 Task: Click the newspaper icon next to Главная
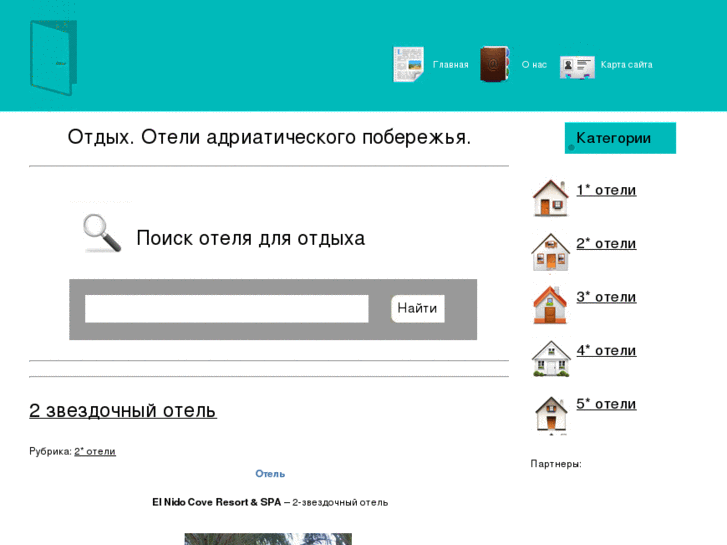408,64
